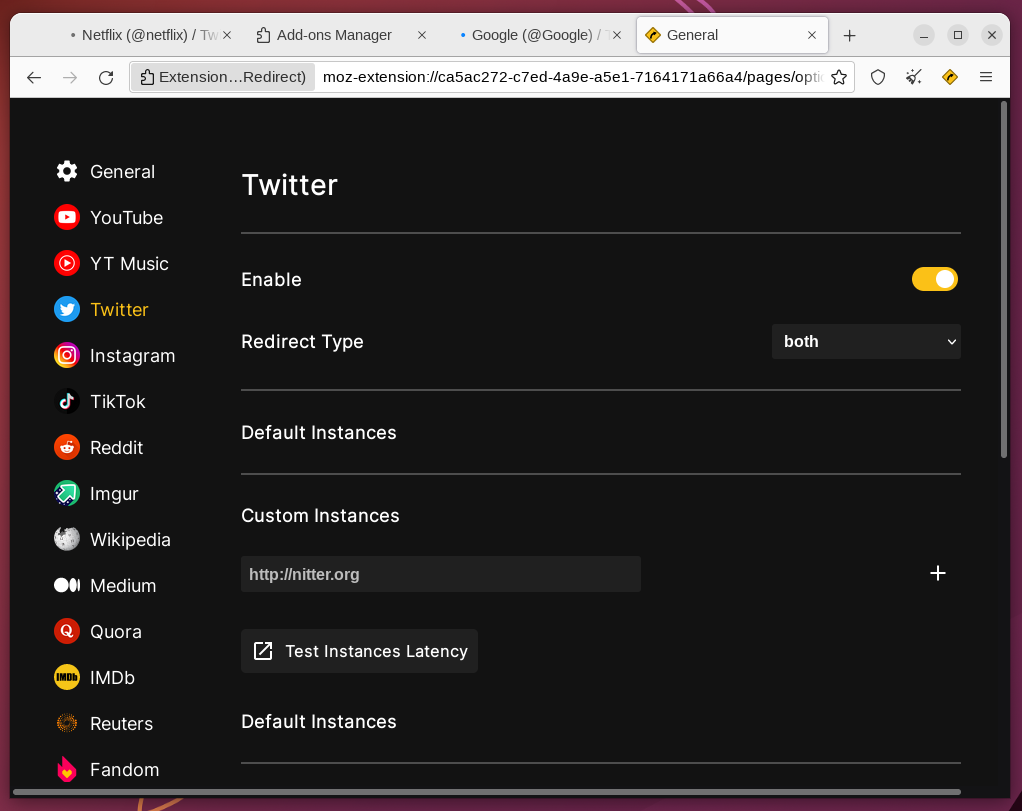Choose the Reddit icon
1022x811 pixels.
click(x=66, y=447)
